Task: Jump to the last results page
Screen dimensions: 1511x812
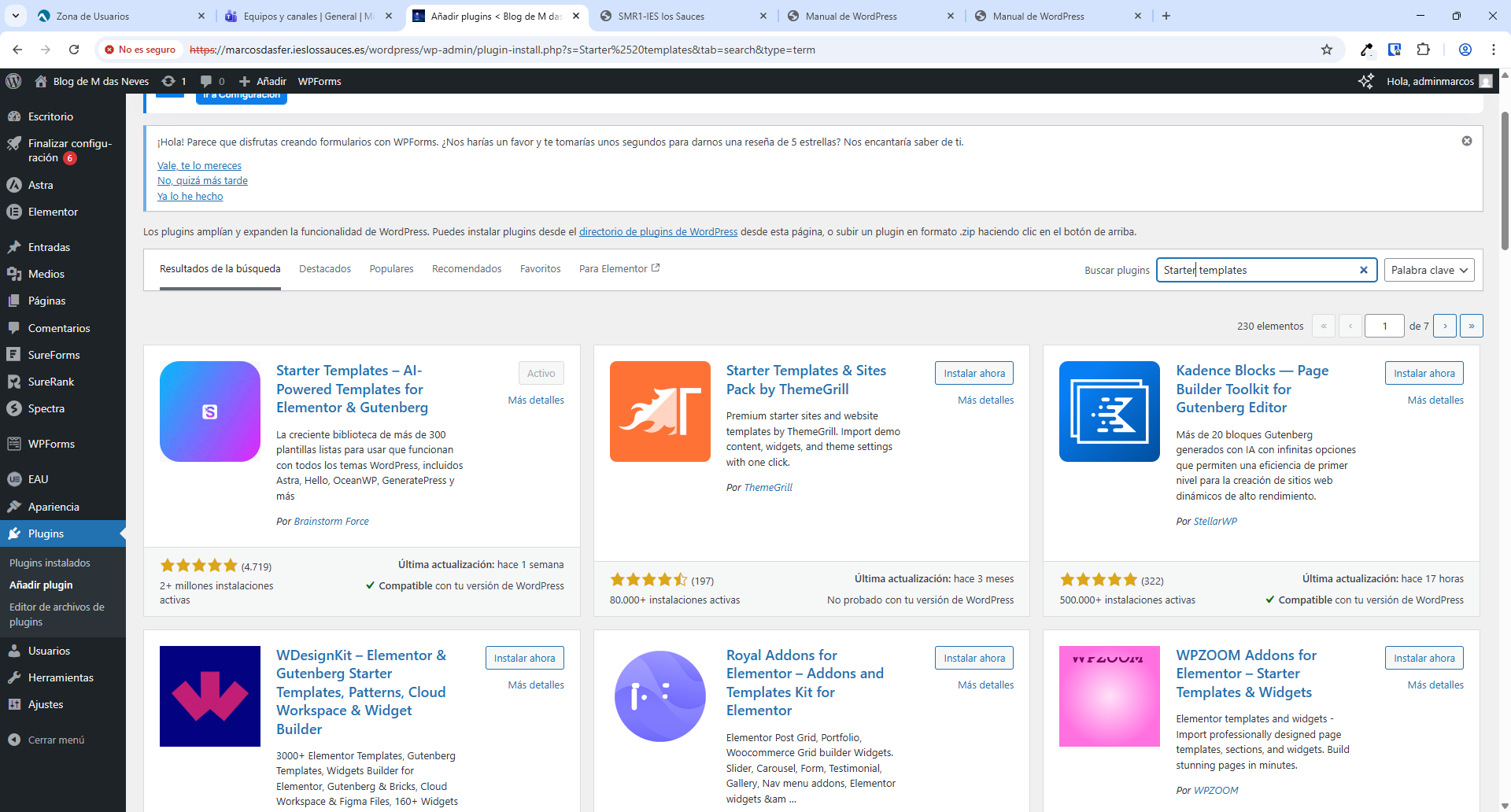Action: click(x=1471, y=326)
